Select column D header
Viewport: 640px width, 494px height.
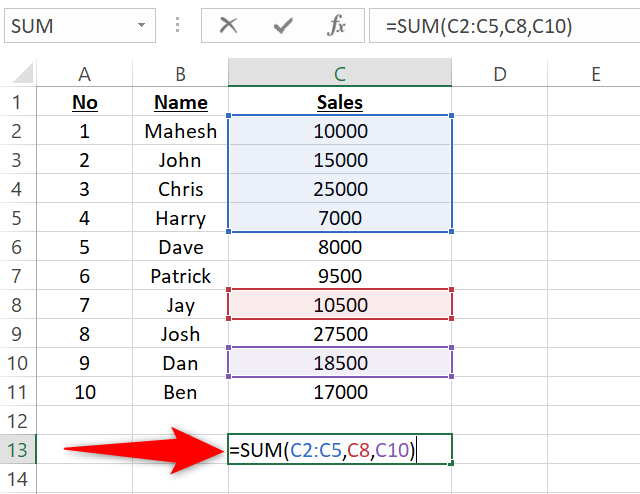(x=500, y=73)
